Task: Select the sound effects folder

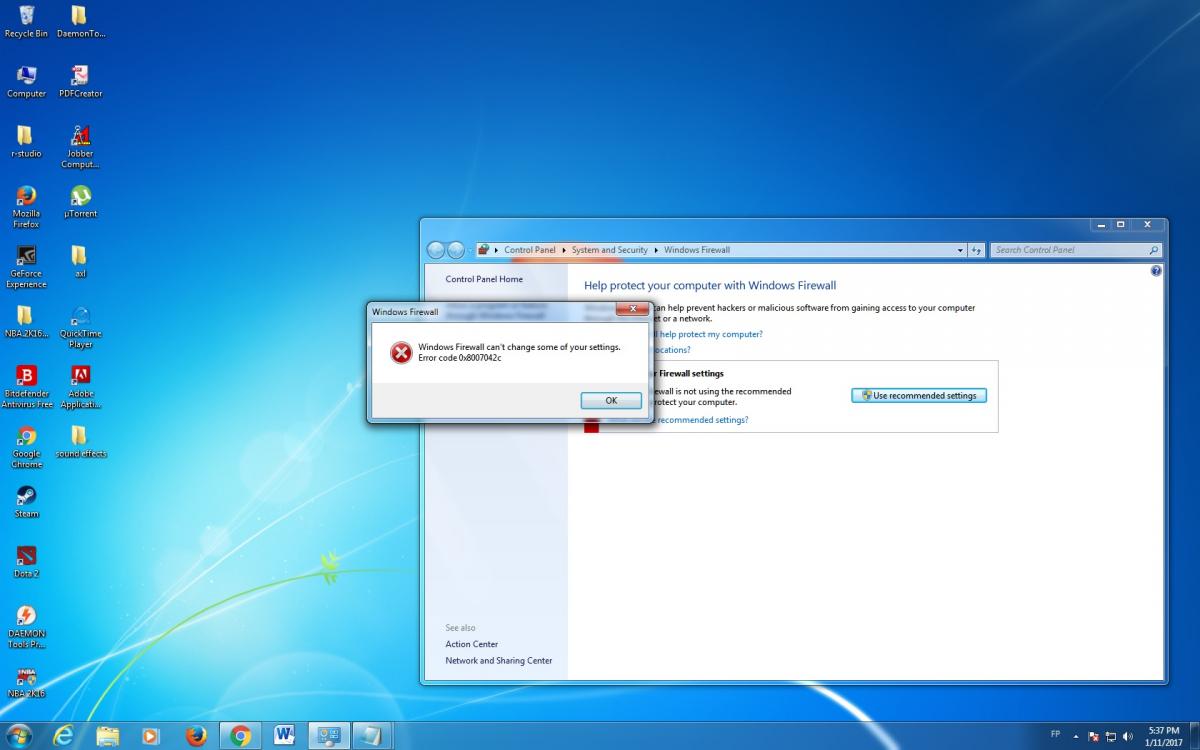Action: point(80,442)
